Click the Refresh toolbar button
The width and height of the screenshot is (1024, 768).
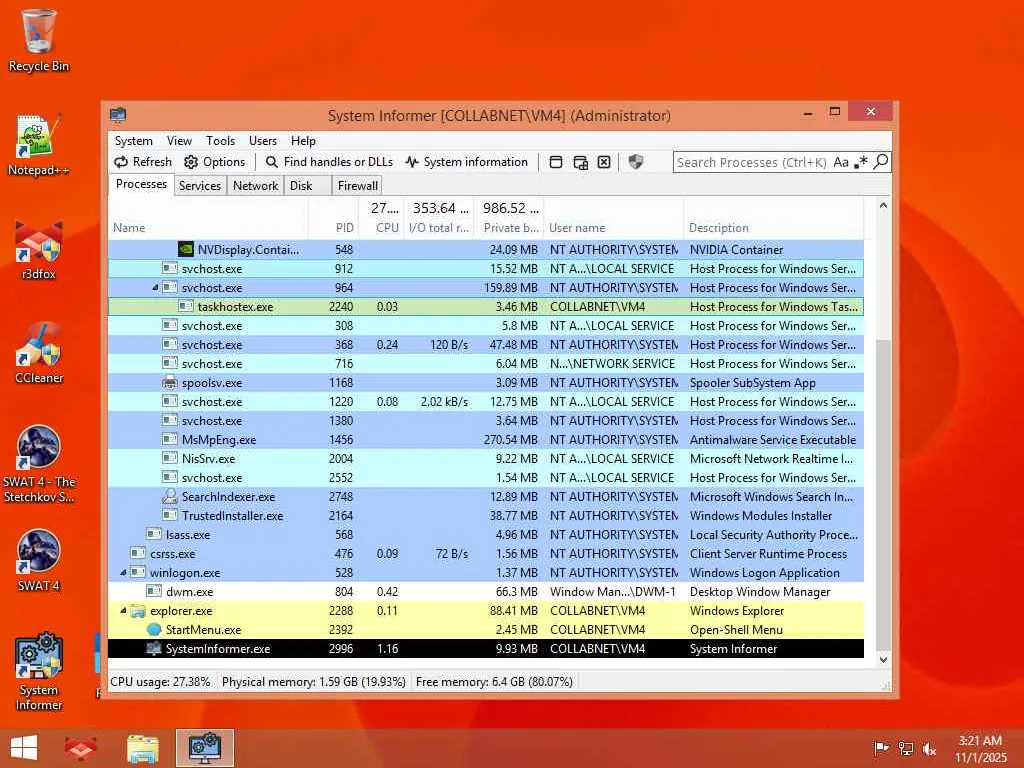pos(142,162)
